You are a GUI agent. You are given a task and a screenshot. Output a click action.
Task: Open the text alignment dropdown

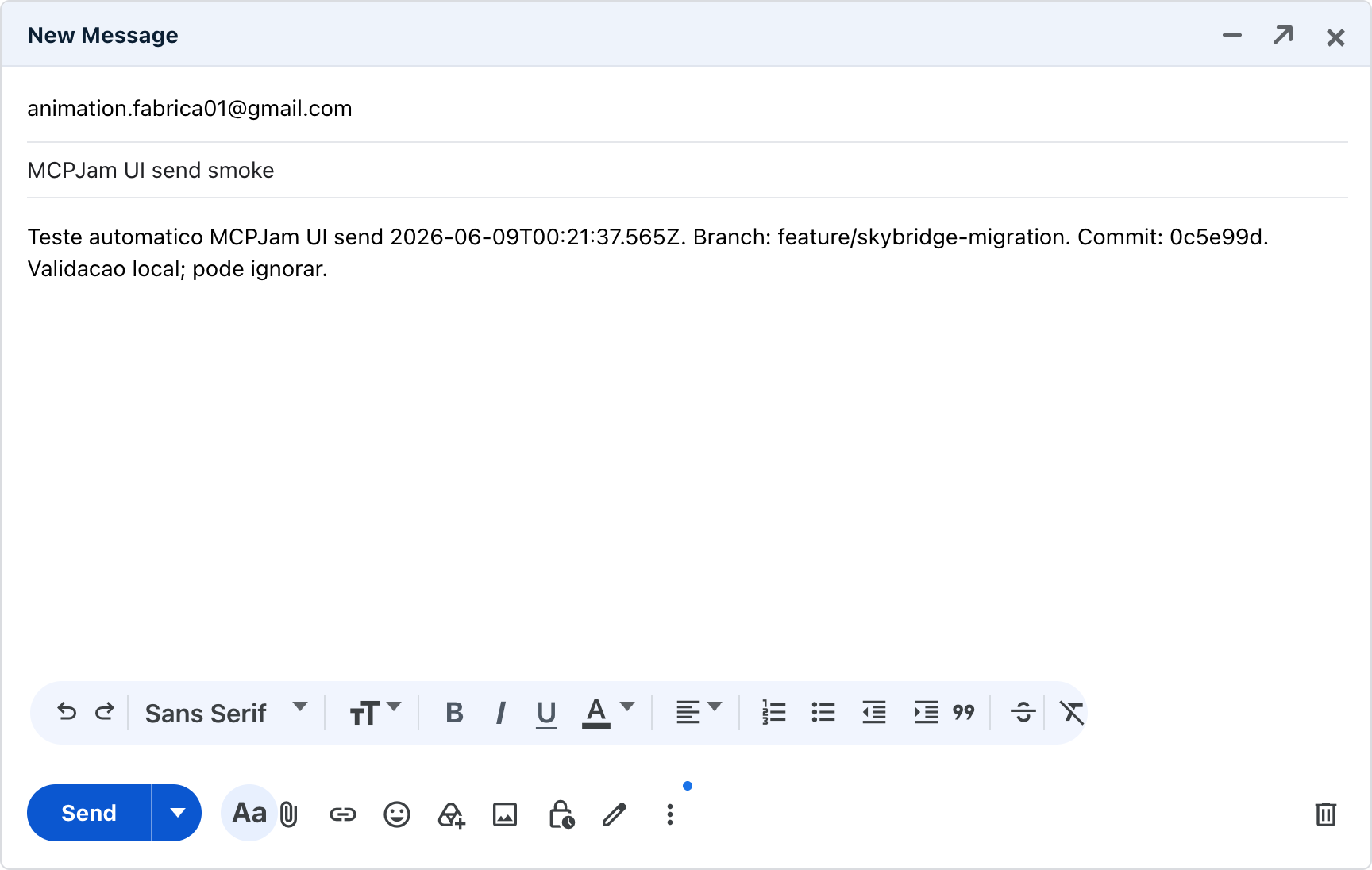coord(699,713)
